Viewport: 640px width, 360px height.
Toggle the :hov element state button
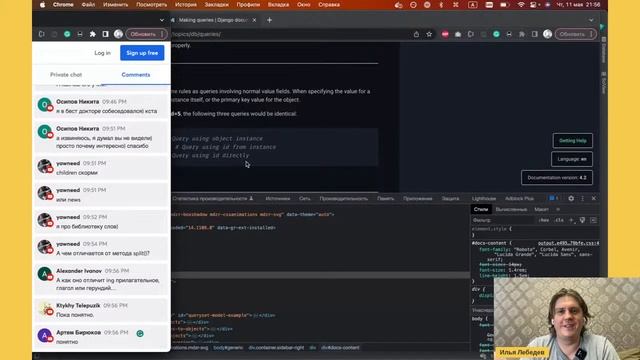(544, 220)
